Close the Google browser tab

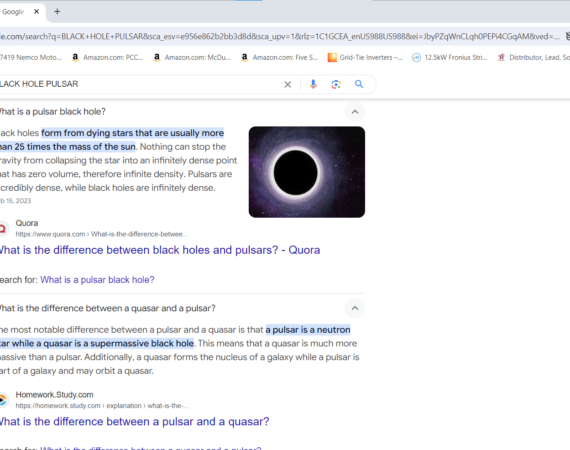[36, 12]
